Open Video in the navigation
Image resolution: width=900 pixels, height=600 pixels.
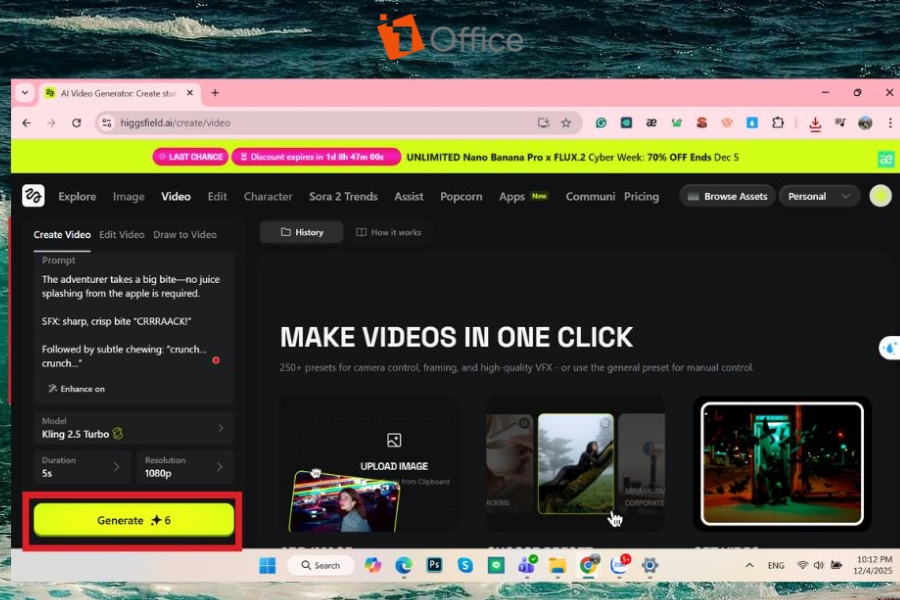(x=176, y=196)
